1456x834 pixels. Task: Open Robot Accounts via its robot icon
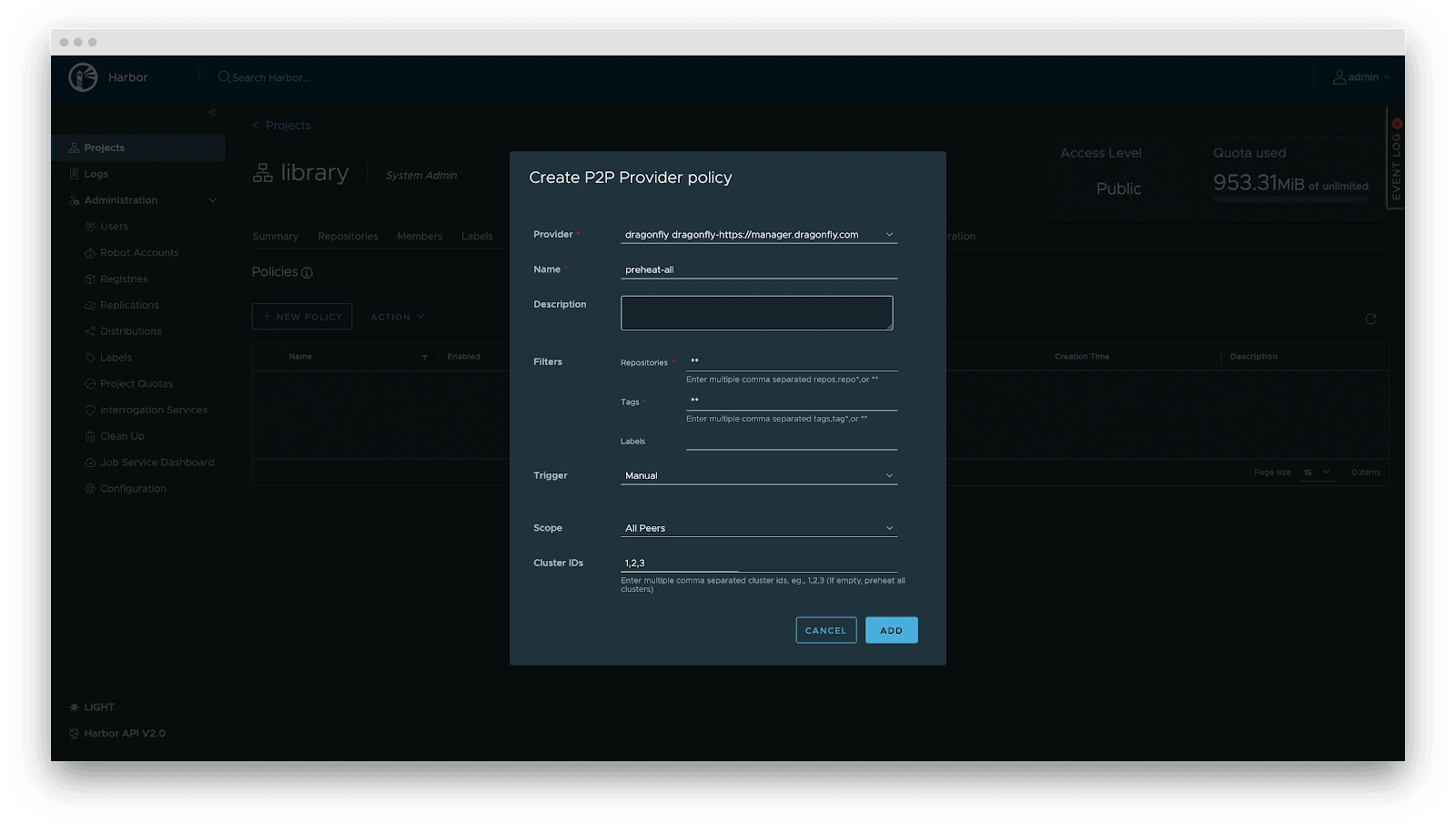click(x=88, y=252)
